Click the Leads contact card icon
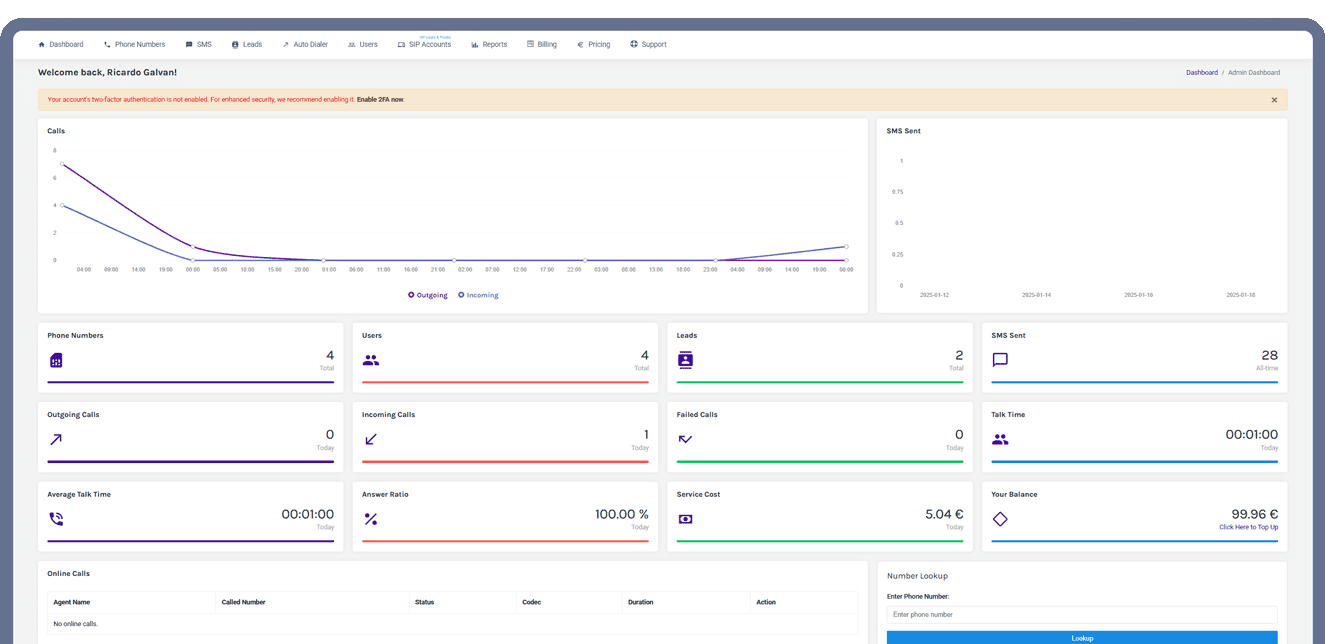This screenshot has width=1325, height=644. click(685, 360)
